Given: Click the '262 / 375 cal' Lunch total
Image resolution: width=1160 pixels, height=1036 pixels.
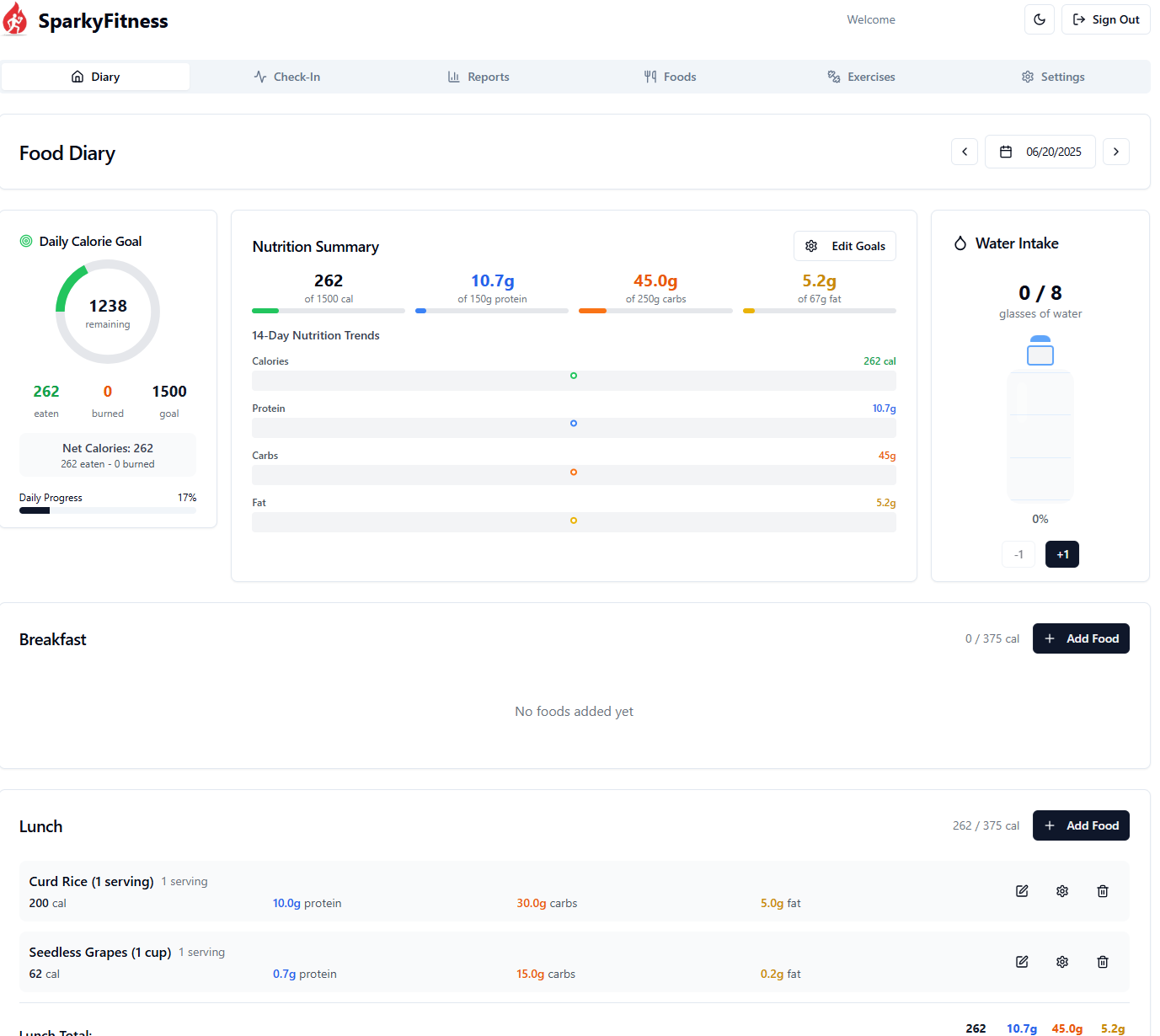Looking at the screenshot, I should click(986, 825).
